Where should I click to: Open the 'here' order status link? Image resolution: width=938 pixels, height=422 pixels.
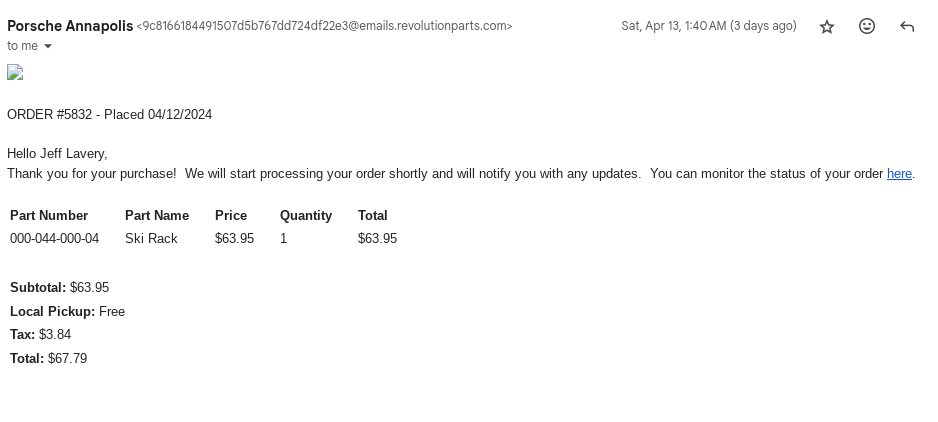point(899,174)
